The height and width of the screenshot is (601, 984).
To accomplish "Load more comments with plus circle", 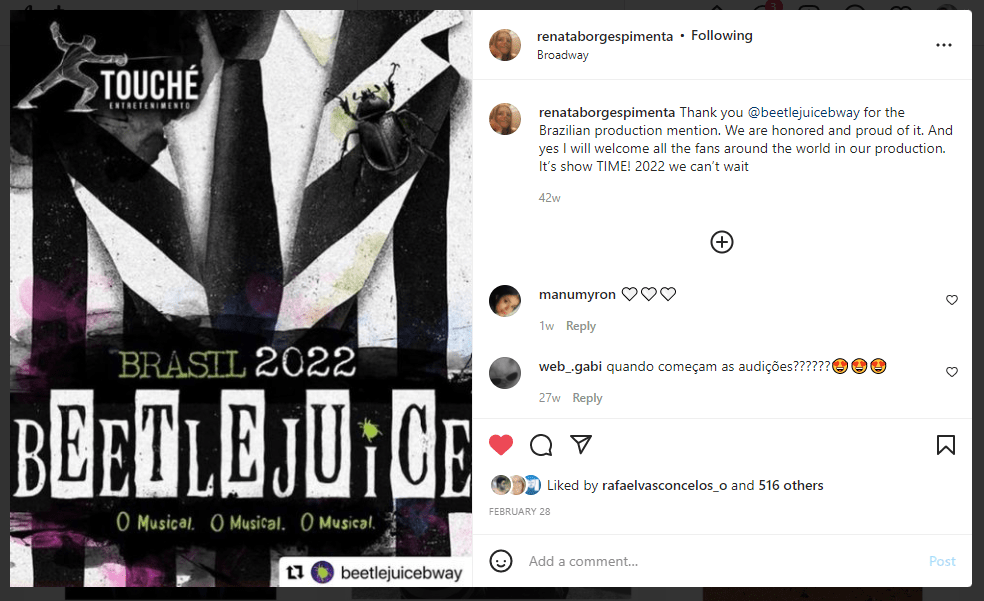I will [722, 242].
